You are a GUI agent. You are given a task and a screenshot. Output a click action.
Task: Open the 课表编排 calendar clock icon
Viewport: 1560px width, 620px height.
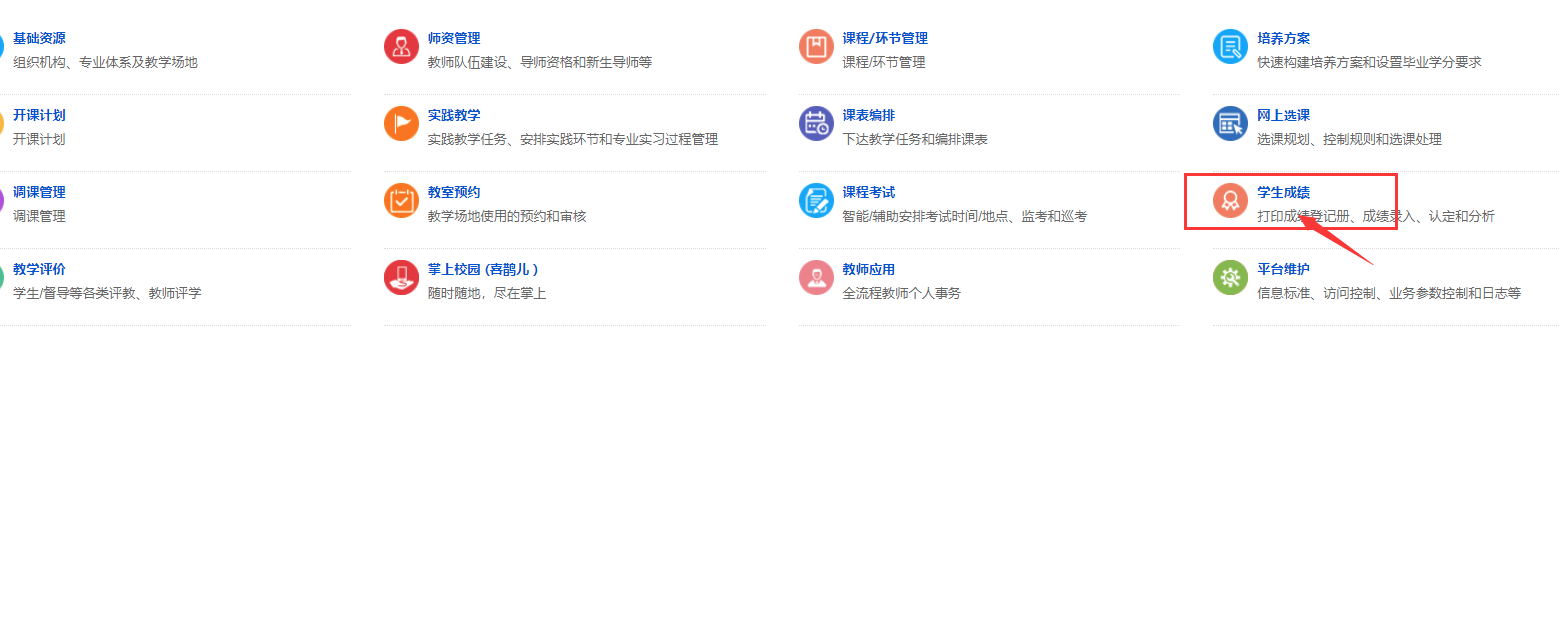pyautogui.click(x=816, y=123)
